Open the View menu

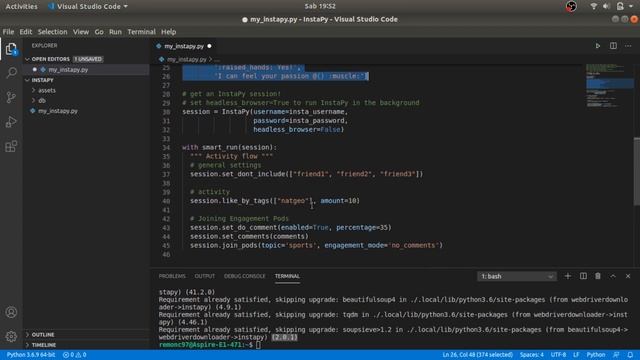click(81, 32)
